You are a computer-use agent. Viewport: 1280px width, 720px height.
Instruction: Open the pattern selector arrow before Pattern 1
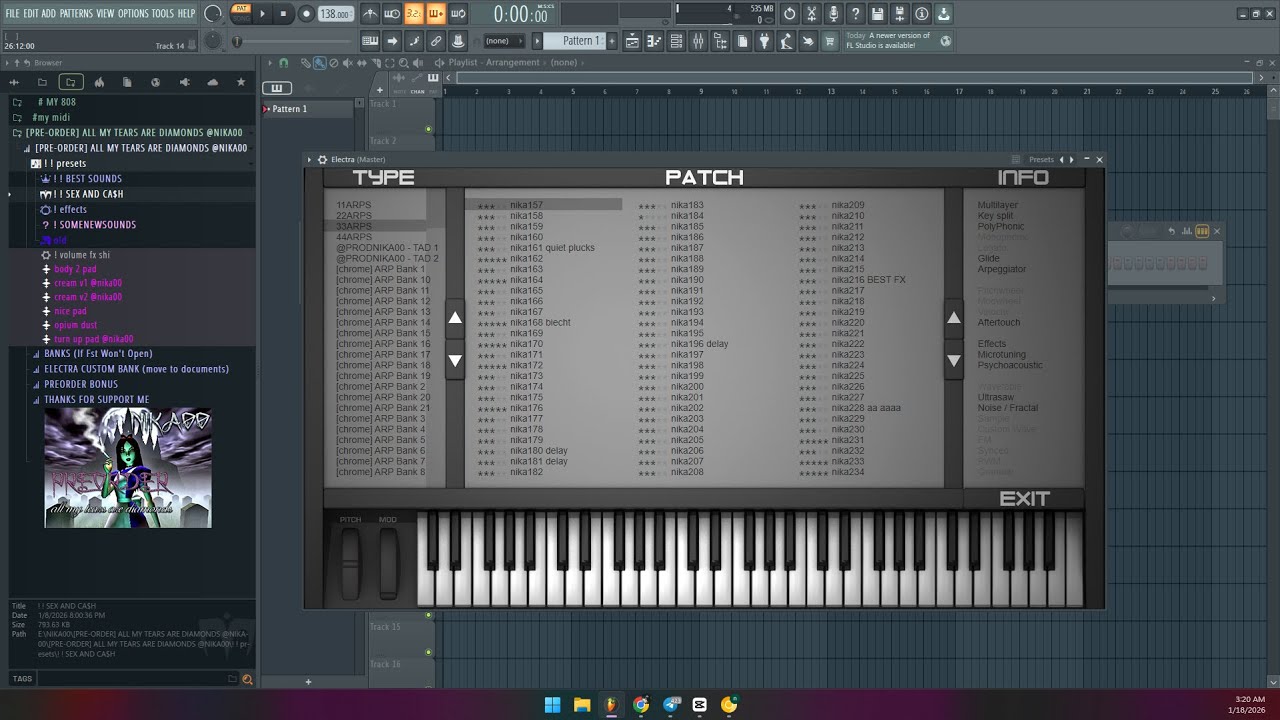pos(537,41)
